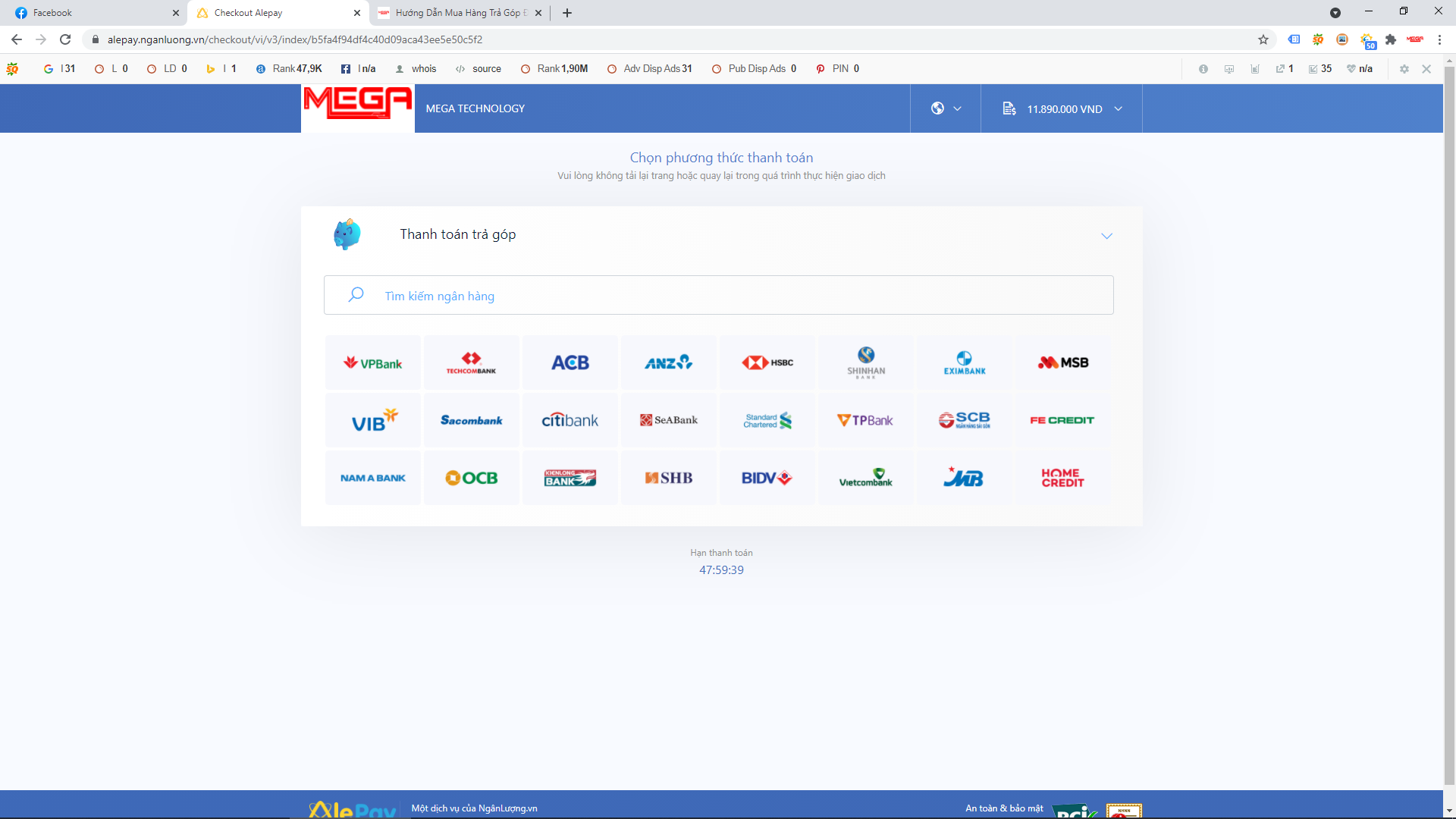This screenshot has height=819, width=1456.
Task: Go back to previous page
Action: point(17,39)
